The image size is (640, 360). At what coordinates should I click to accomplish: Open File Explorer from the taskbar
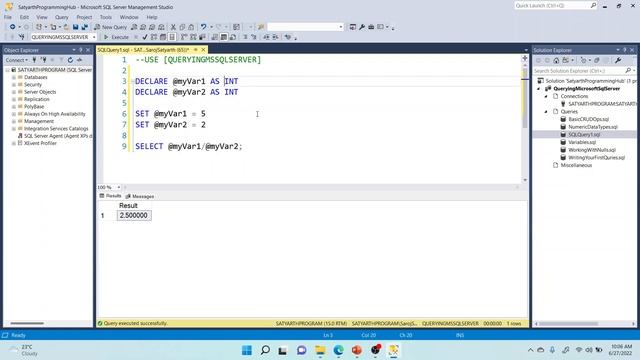tap(320, 350)
